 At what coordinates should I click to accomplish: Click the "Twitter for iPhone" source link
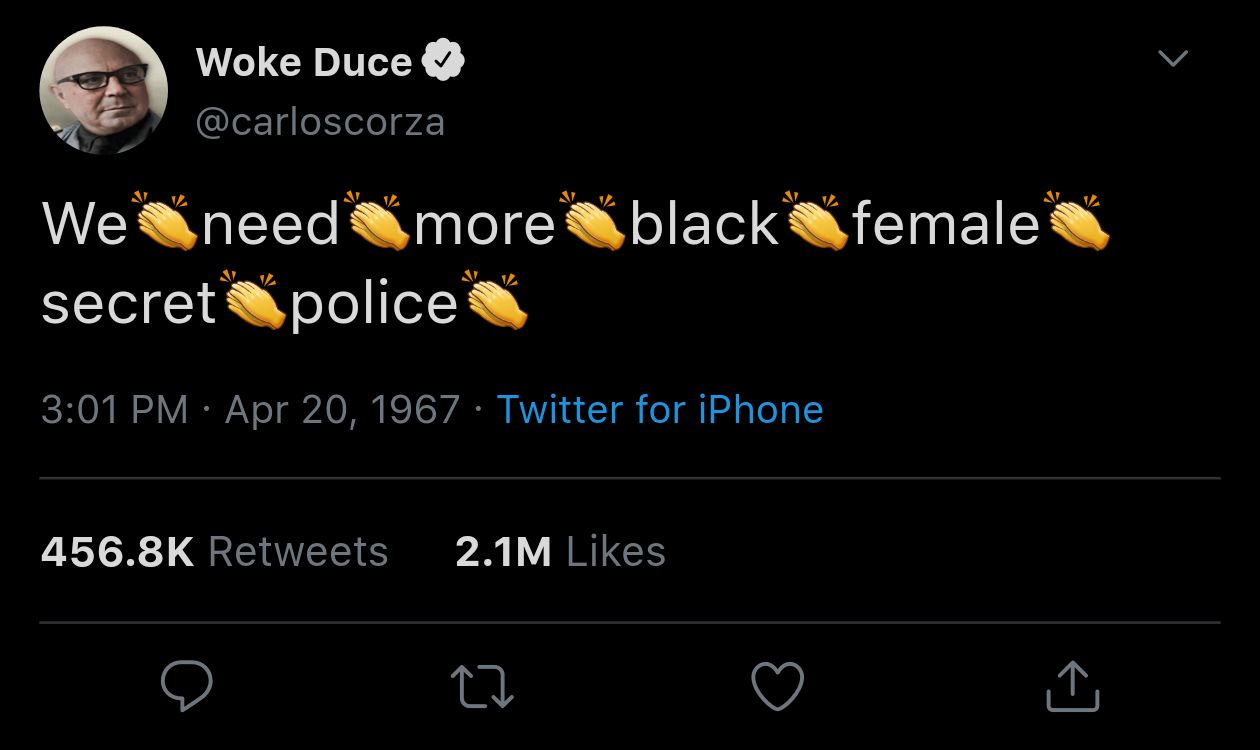(660, 410)
